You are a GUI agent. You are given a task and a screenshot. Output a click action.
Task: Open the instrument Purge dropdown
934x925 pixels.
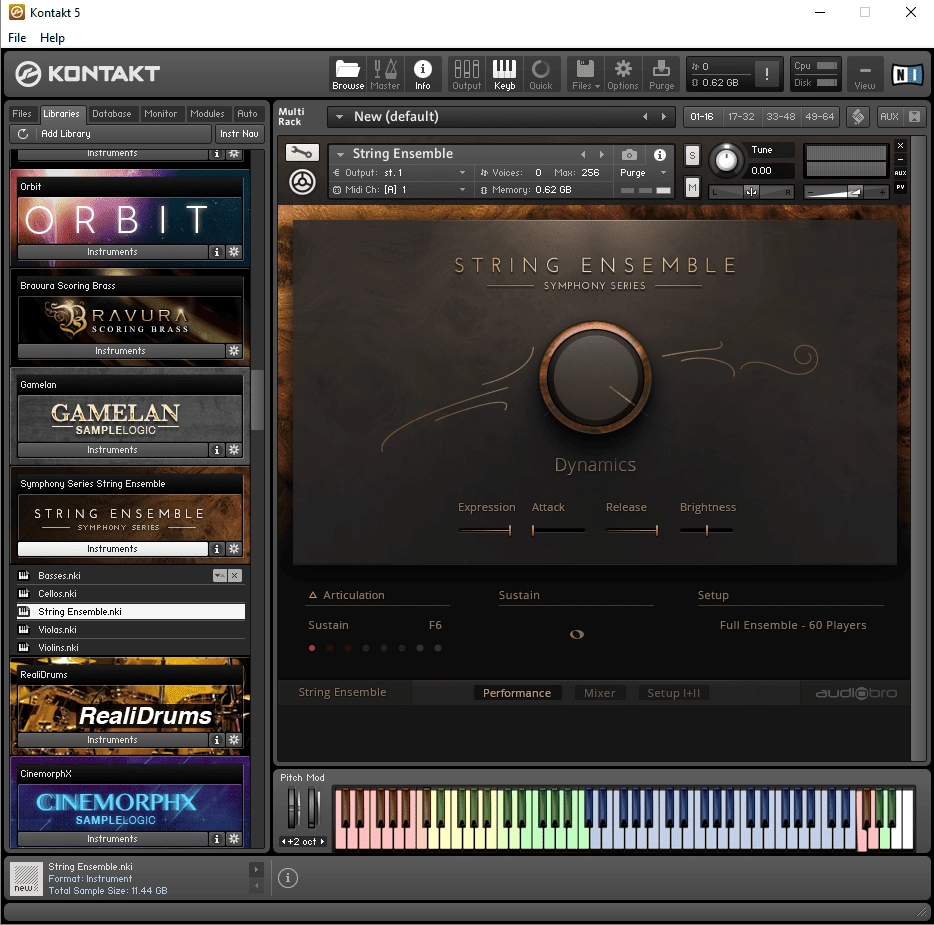pos(663,173)
